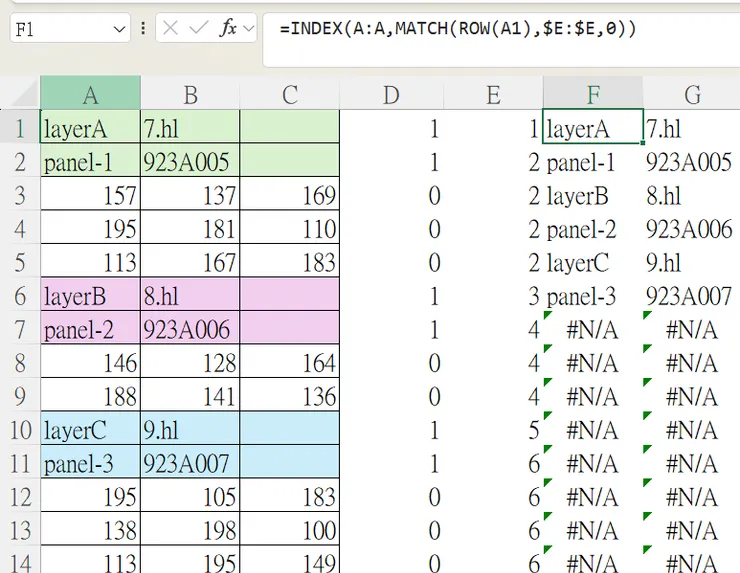740x573 pixels.
Task: Click inside the Name Box showing F1
Action: pos(60,29)
